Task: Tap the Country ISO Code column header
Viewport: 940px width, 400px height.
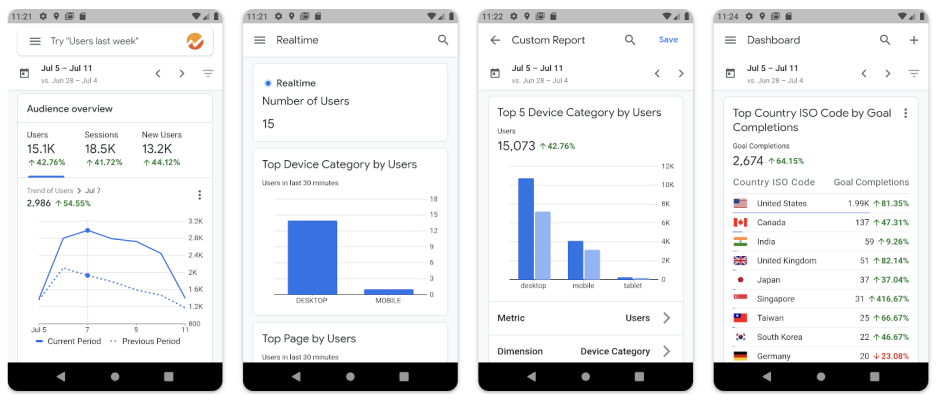Action: pyautogui.click(x=773, y=182)
